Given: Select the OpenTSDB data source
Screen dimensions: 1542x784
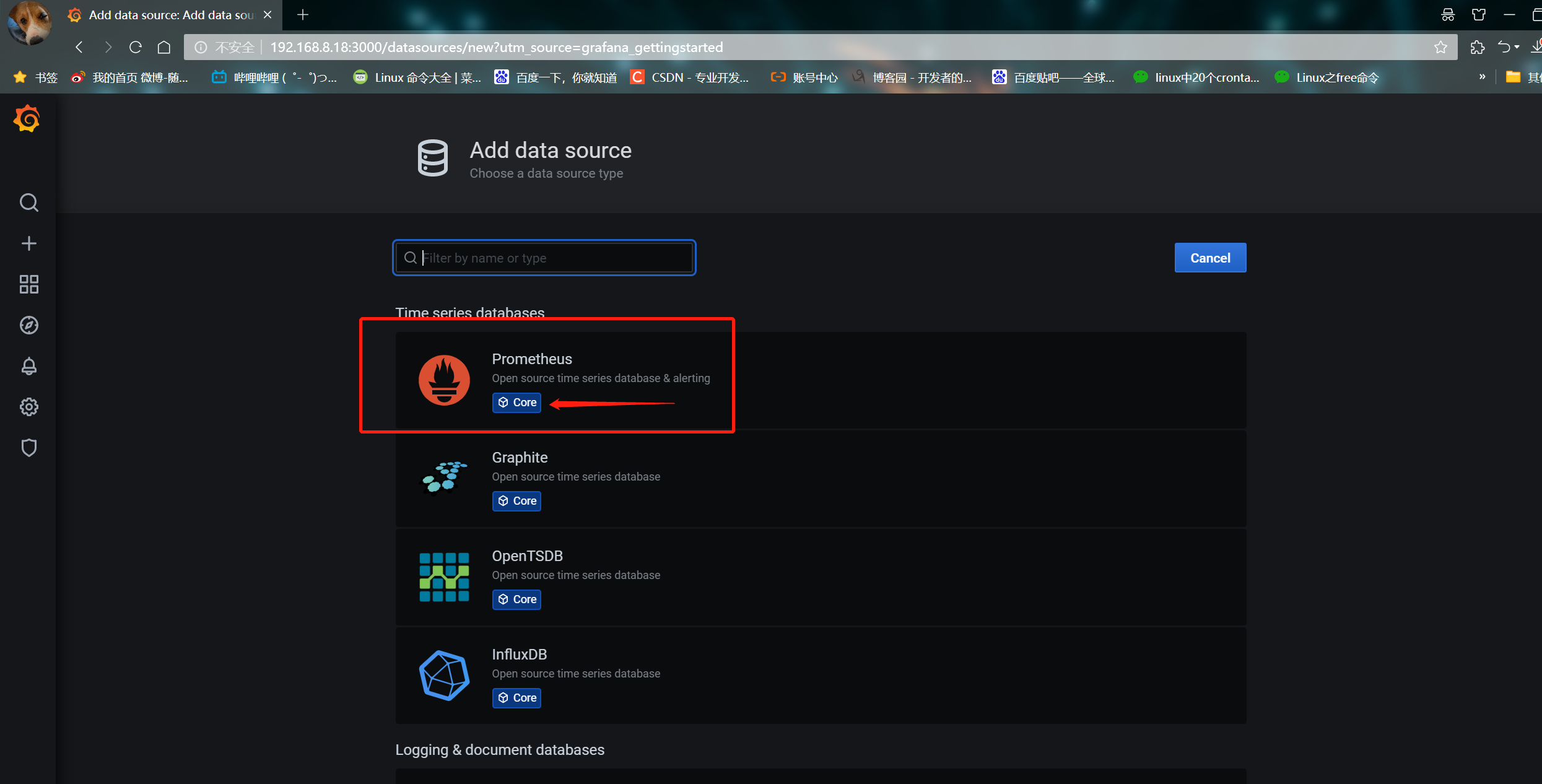Looking at the screenshot, I should coord(821,577).
